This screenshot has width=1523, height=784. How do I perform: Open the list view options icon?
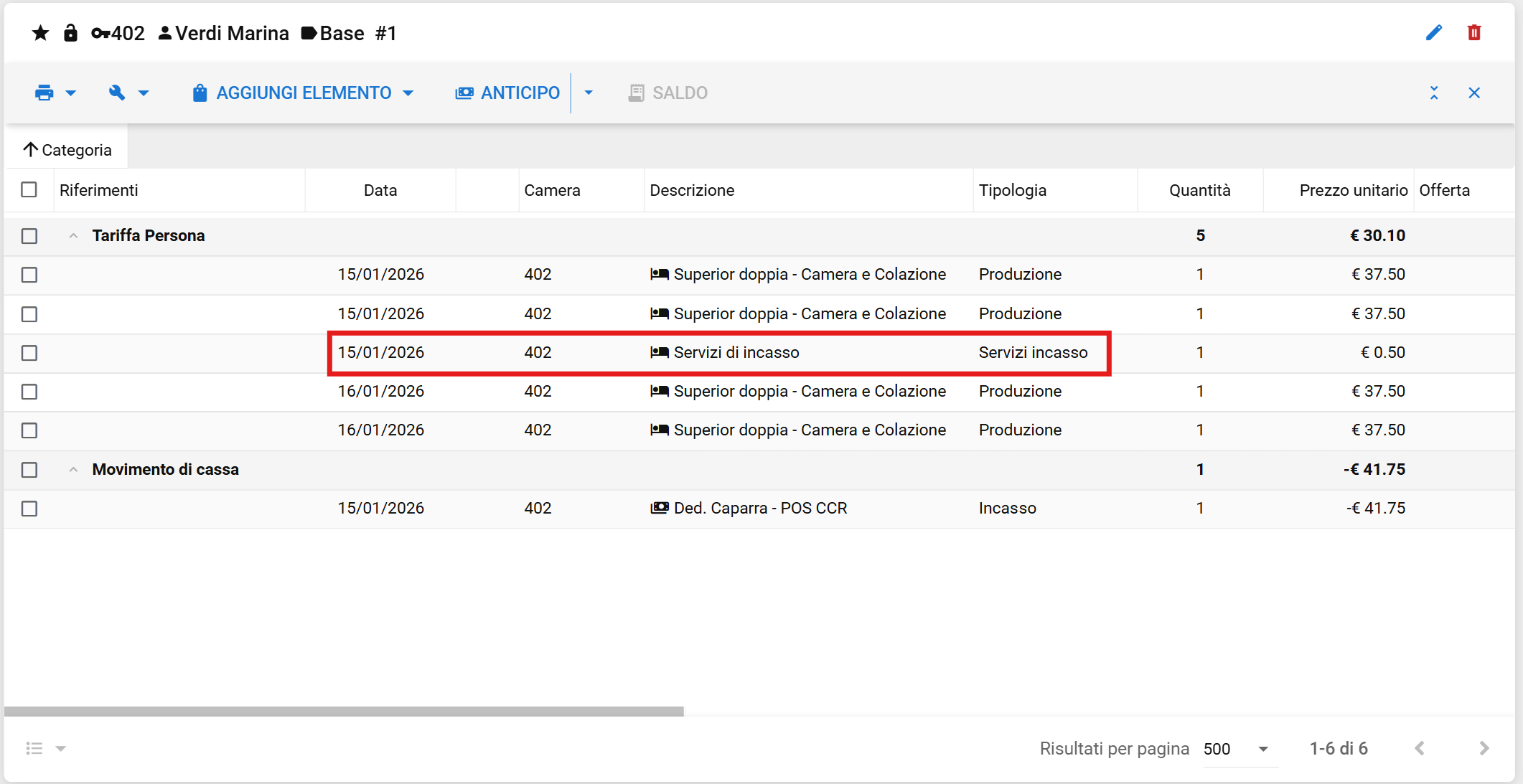[x=34, y=748]
